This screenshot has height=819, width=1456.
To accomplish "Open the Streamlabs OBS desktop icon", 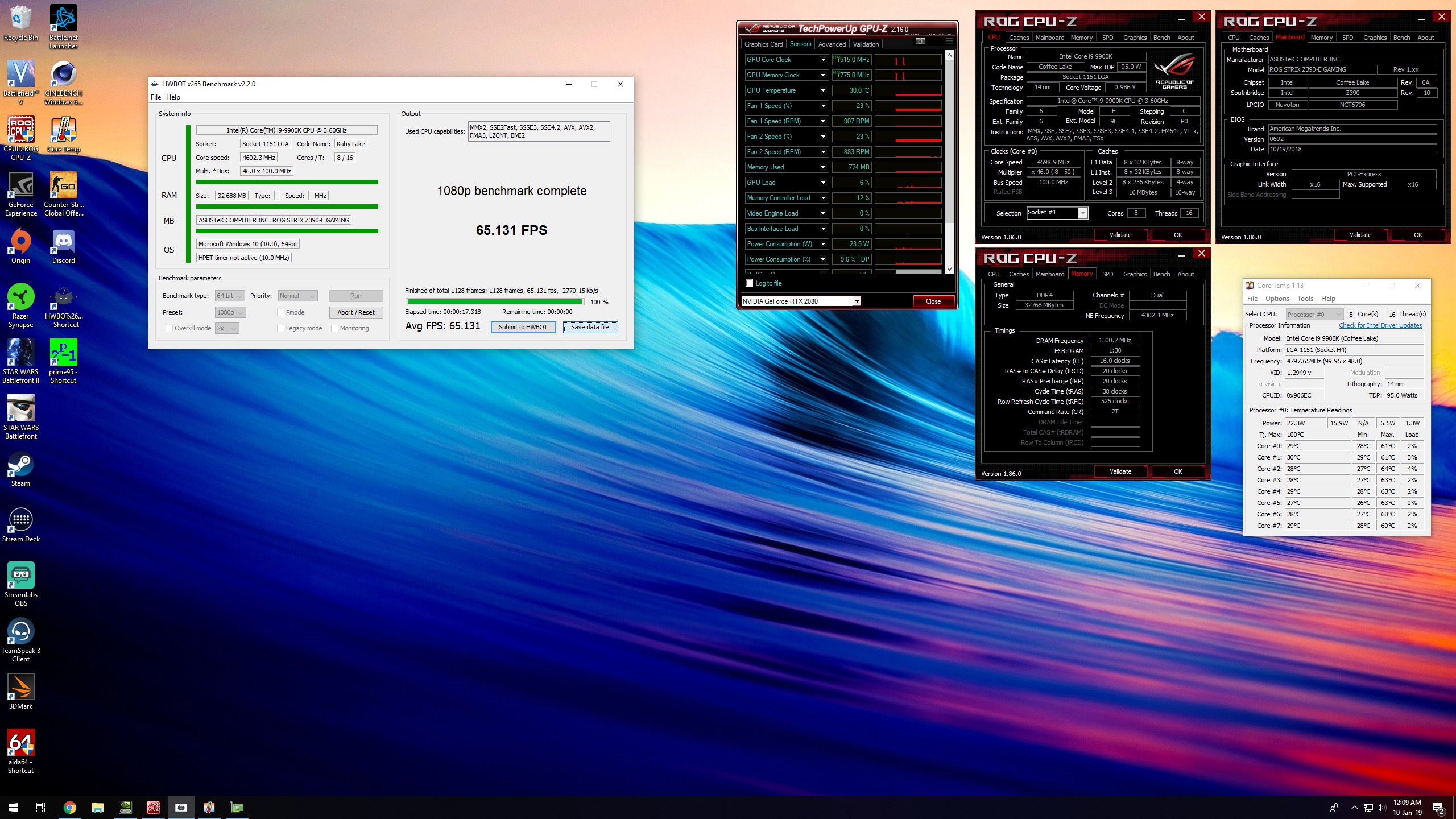I will click(21, 584).
